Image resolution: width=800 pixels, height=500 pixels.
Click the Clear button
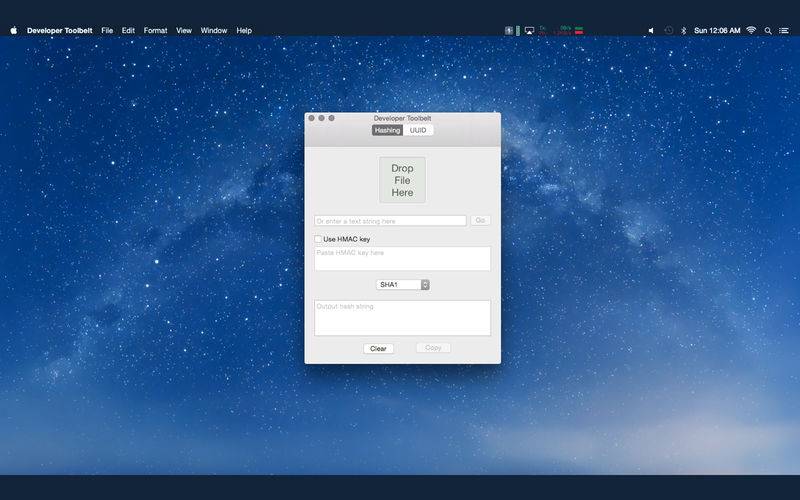click(x=378, y=348)
